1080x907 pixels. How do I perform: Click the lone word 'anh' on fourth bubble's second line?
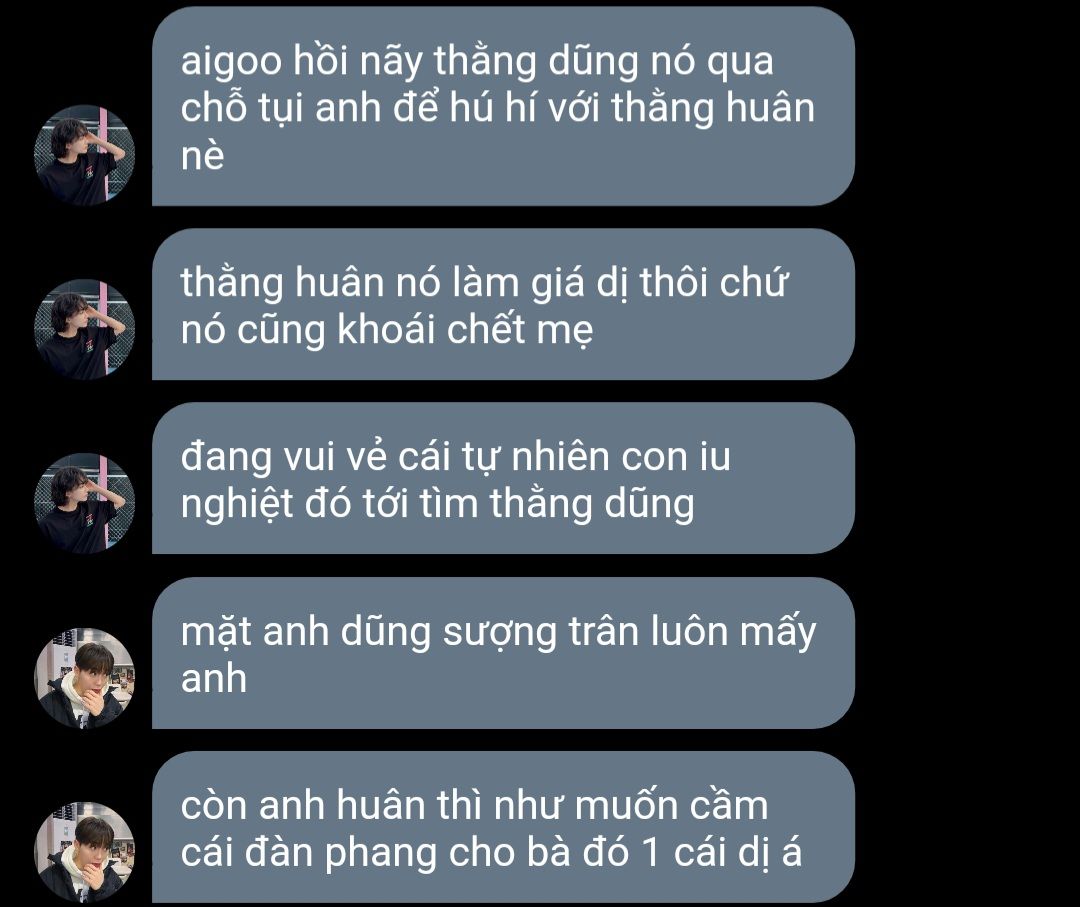point(214,679)
